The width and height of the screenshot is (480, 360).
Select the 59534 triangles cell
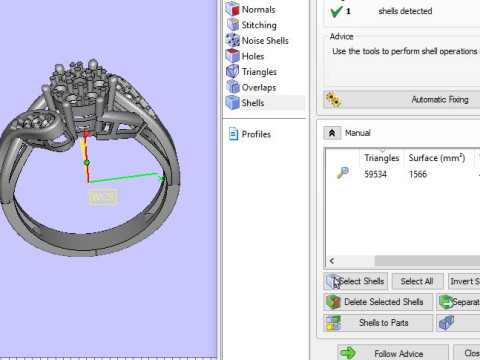[376, 174]
